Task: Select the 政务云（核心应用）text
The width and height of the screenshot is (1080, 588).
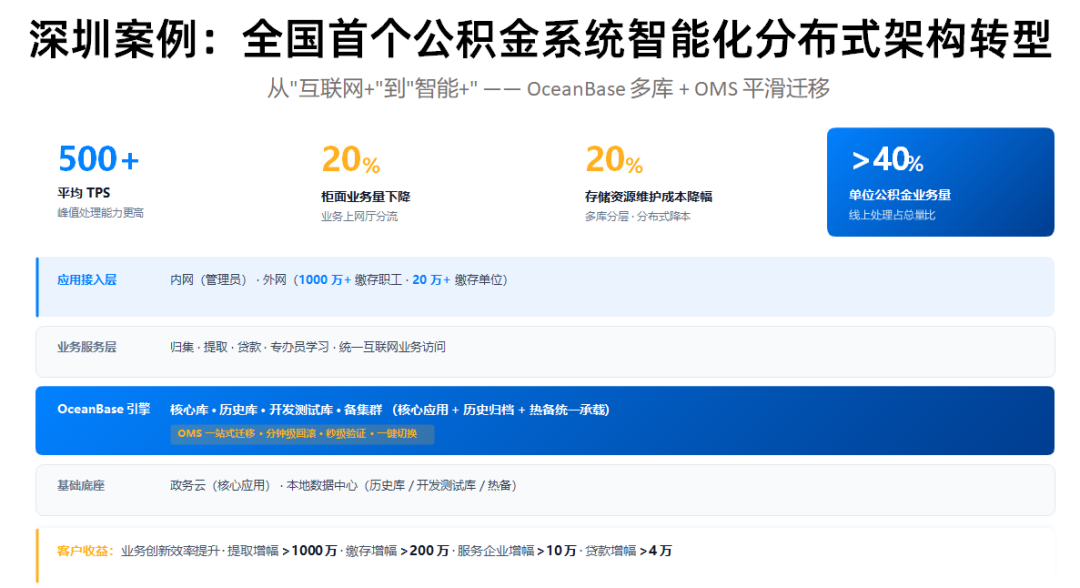Action: [x=220, y=485]
